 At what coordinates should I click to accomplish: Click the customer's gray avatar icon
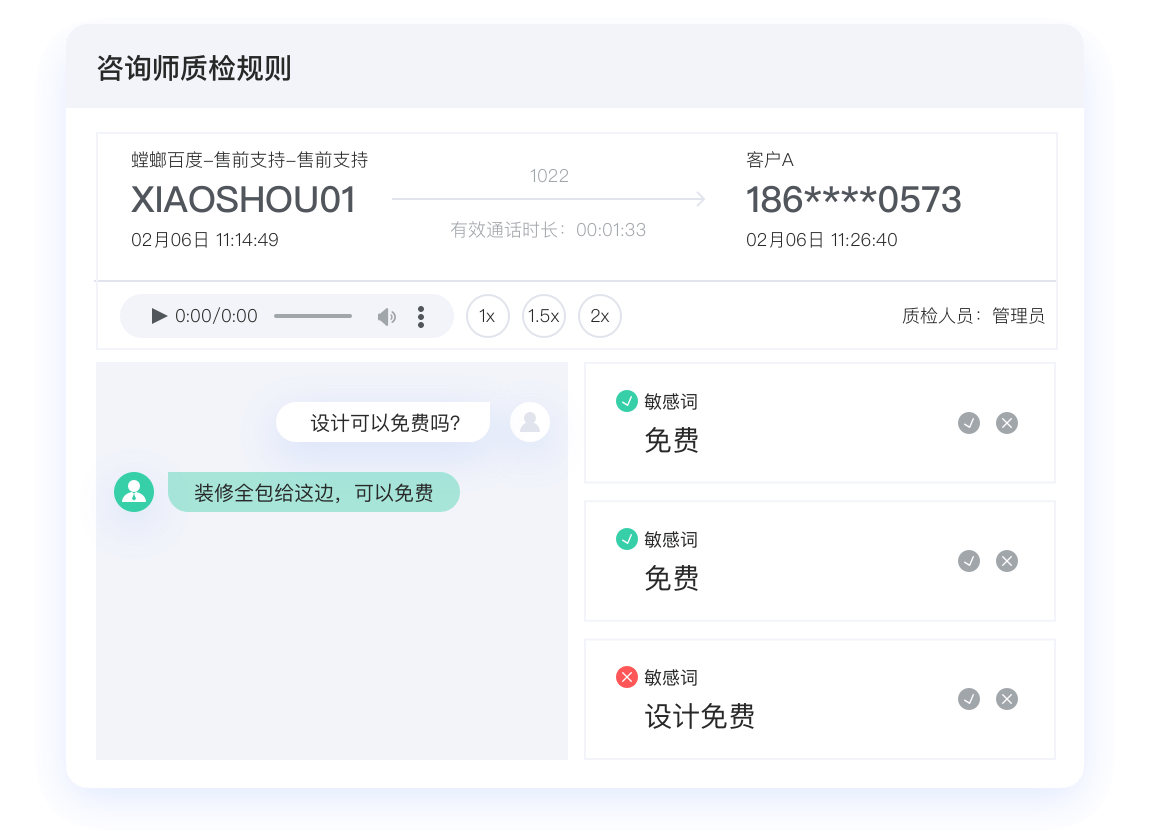pos(530,422)
